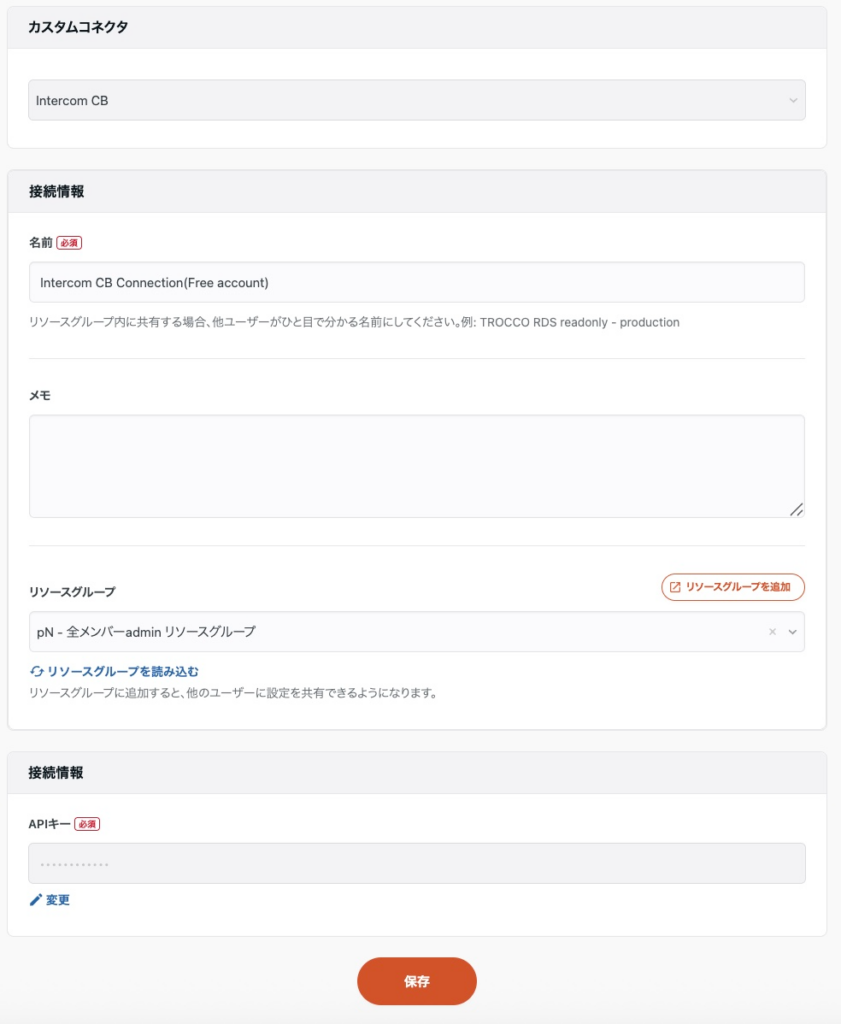The image size is (841, 1024).
Task: Click the chevron on the カスタムコネクタ selector
Action: click(793, 101)
